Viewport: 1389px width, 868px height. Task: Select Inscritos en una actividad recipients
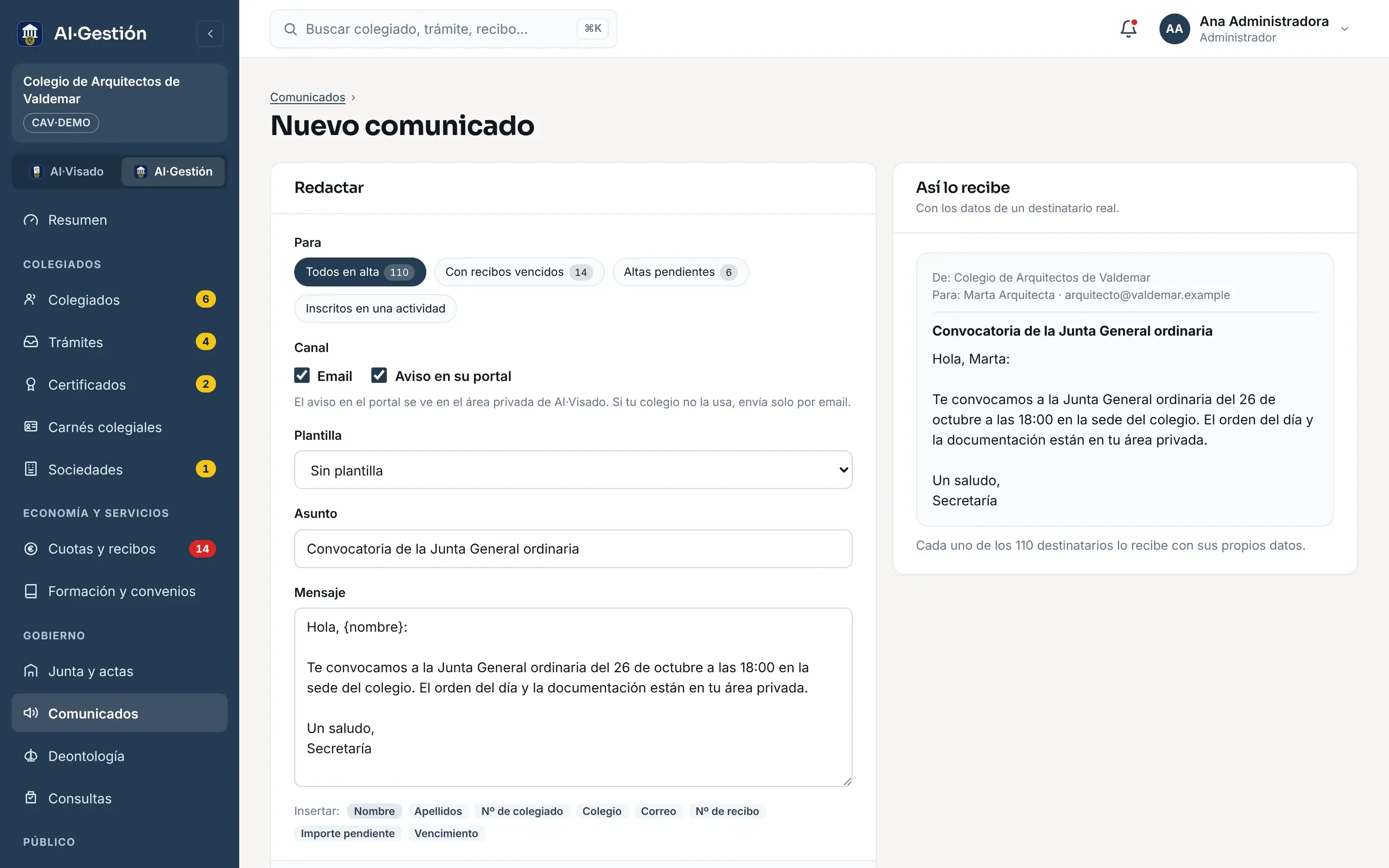[375, 309]
